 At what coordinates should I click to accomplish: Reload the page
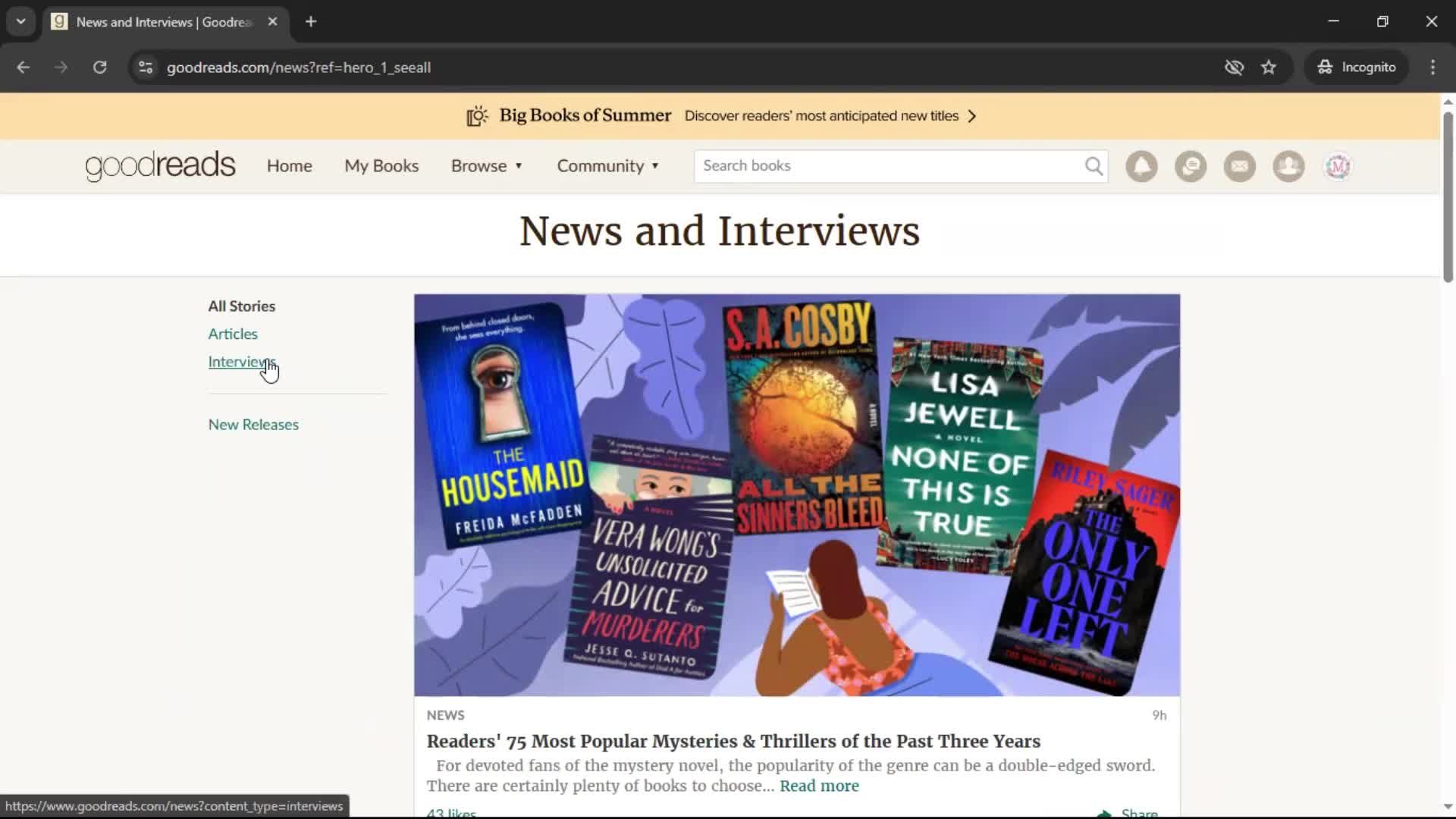[99, 67]
